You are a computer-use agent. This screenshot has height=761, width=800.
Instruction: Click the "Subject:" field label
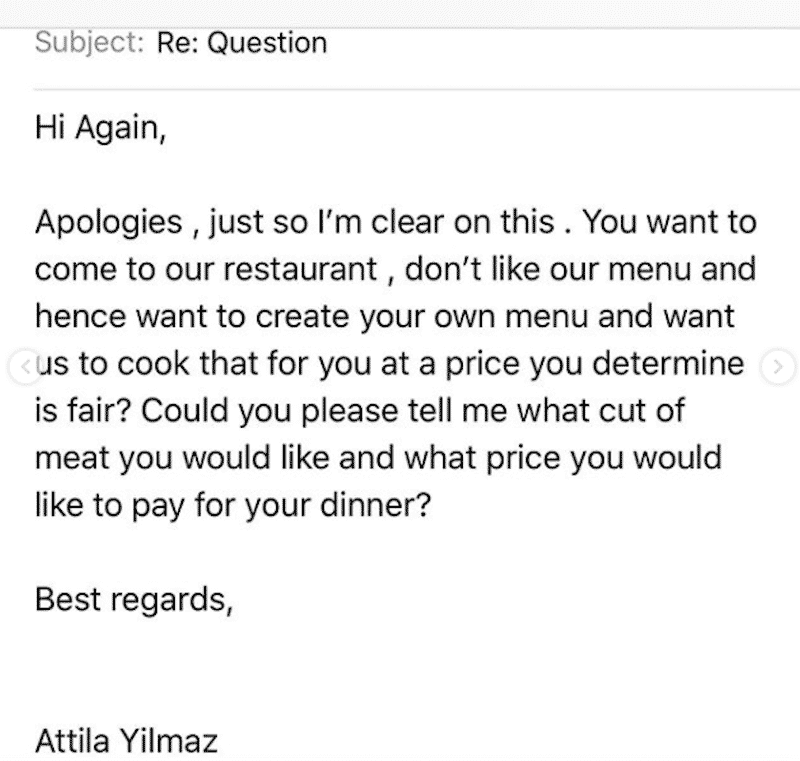click(89, 42)
